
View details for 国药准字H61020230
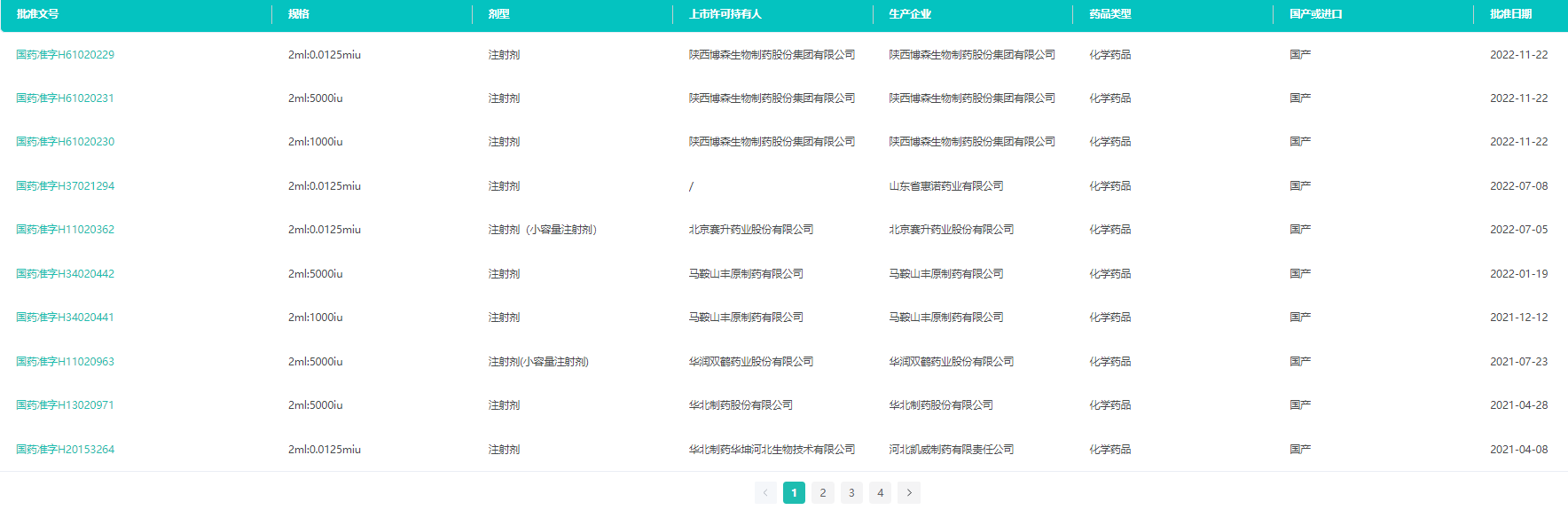pyautogui.click(x=65, y=142)
